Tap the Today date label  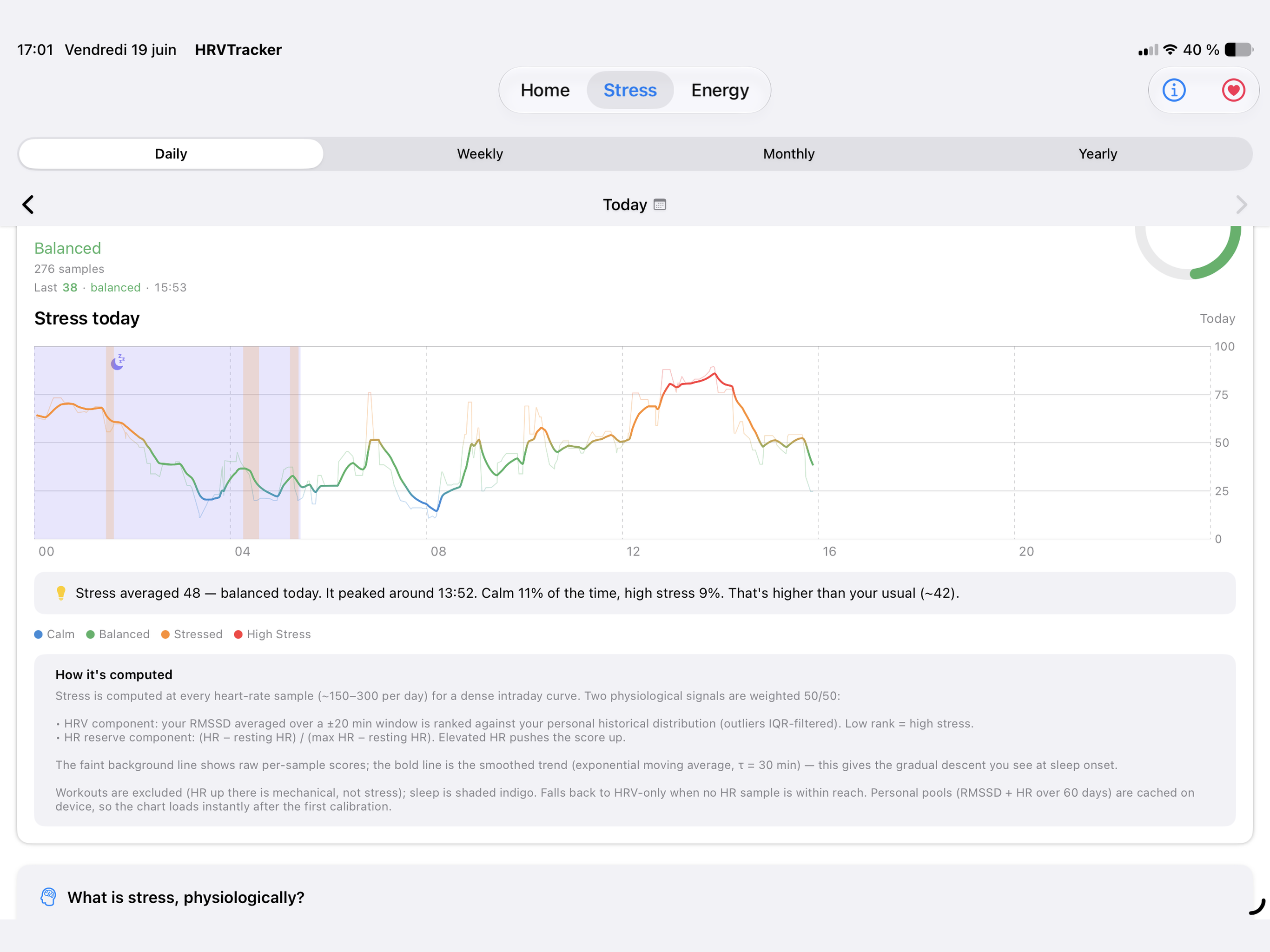625,205
